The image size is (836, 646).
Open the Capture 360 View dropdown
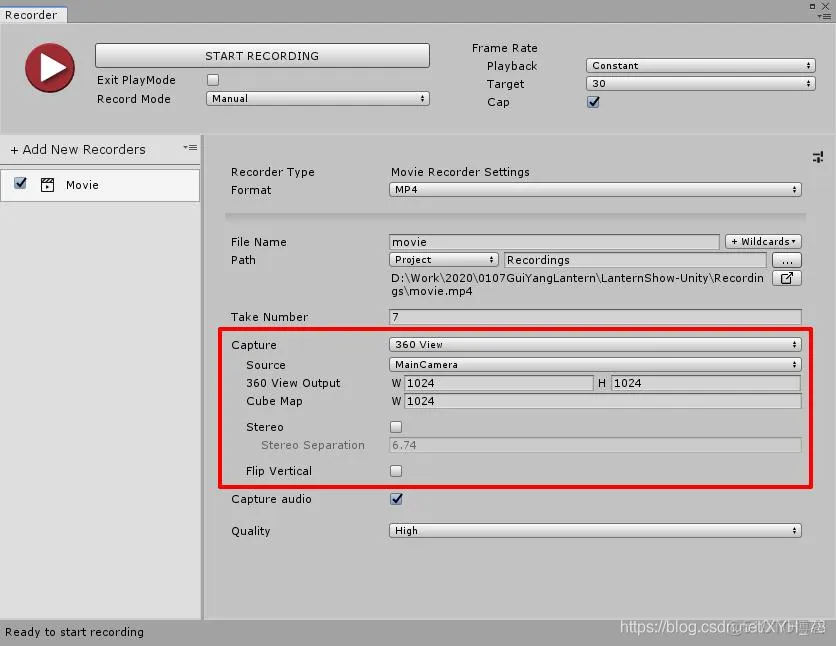(595, 345)
